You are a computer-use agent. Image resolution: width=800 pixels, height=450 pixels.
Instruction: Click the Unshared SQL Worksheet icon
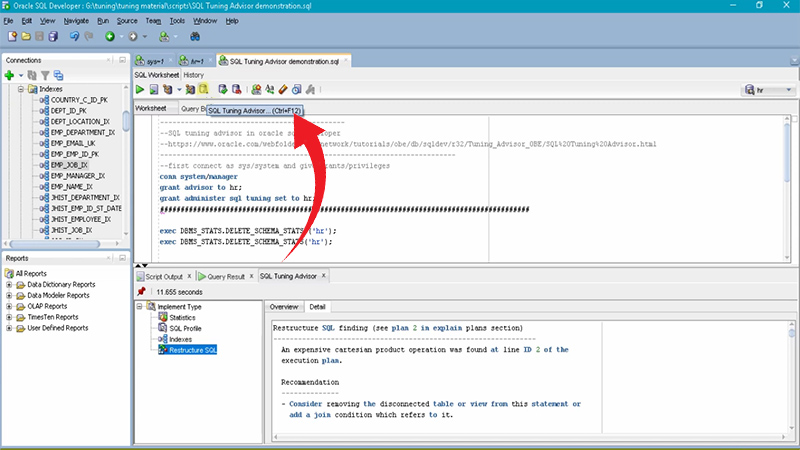[256, 90]
